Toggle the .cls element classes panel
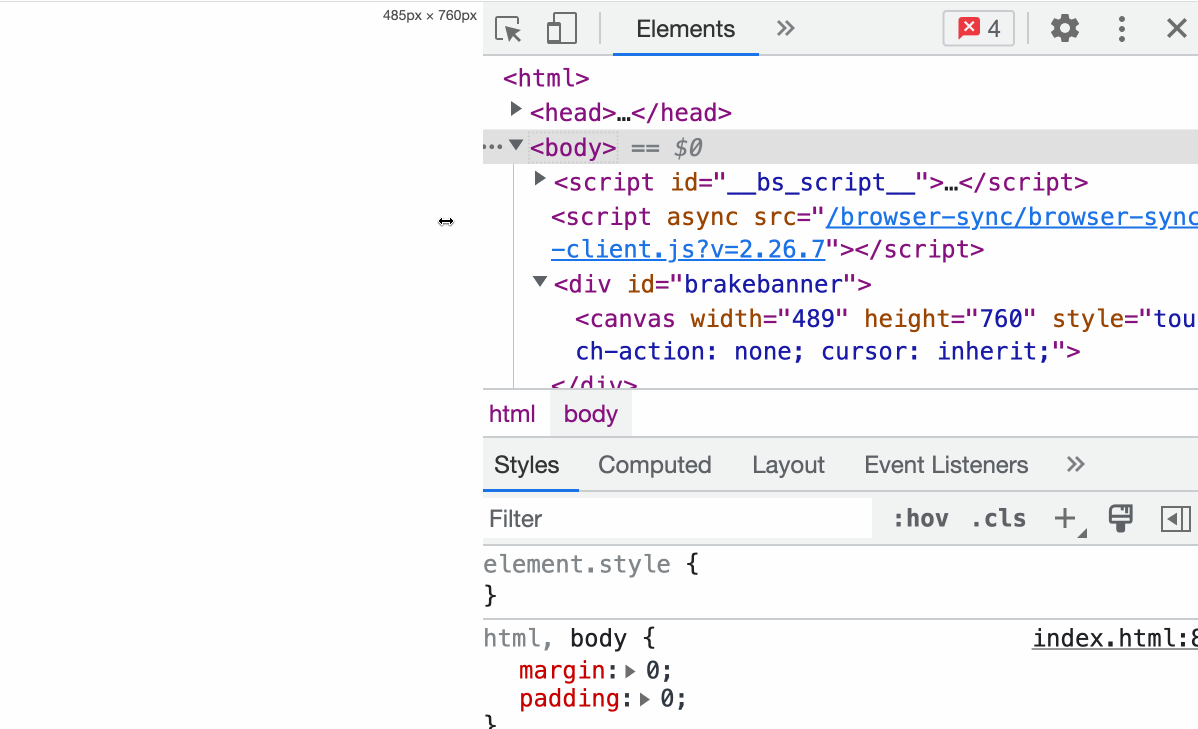The height and width of the screenshot is (729, 1198). pyautogui.click(x=998, y=519)
